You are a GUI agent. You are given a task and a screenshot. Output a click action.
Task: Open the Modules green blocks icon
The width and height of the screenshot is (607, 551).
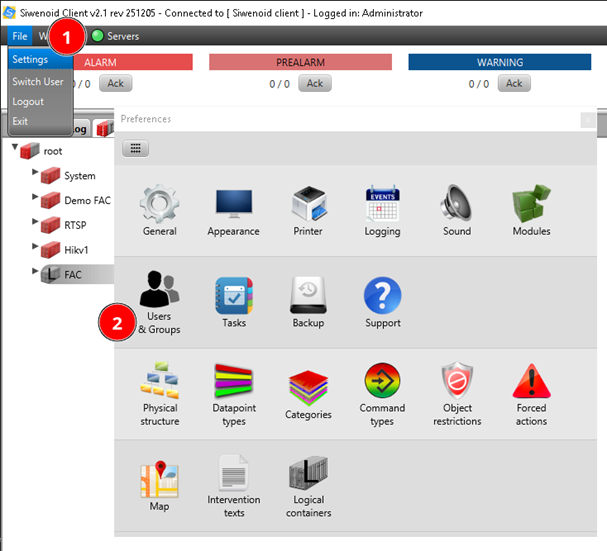tap(531, 205)
